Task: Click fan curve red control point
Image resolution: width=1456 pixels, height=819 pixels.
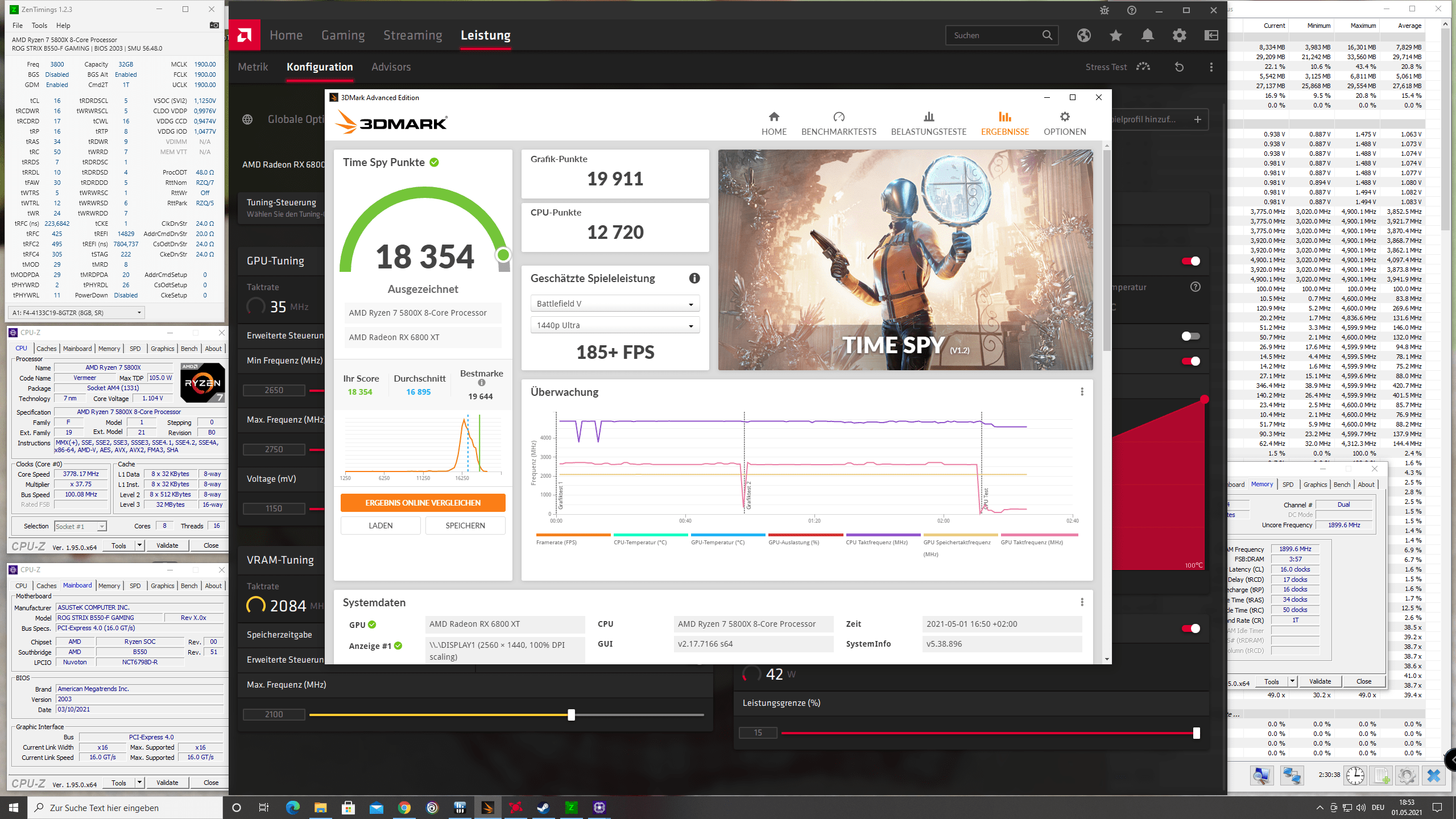Action: pos(1205,399)
